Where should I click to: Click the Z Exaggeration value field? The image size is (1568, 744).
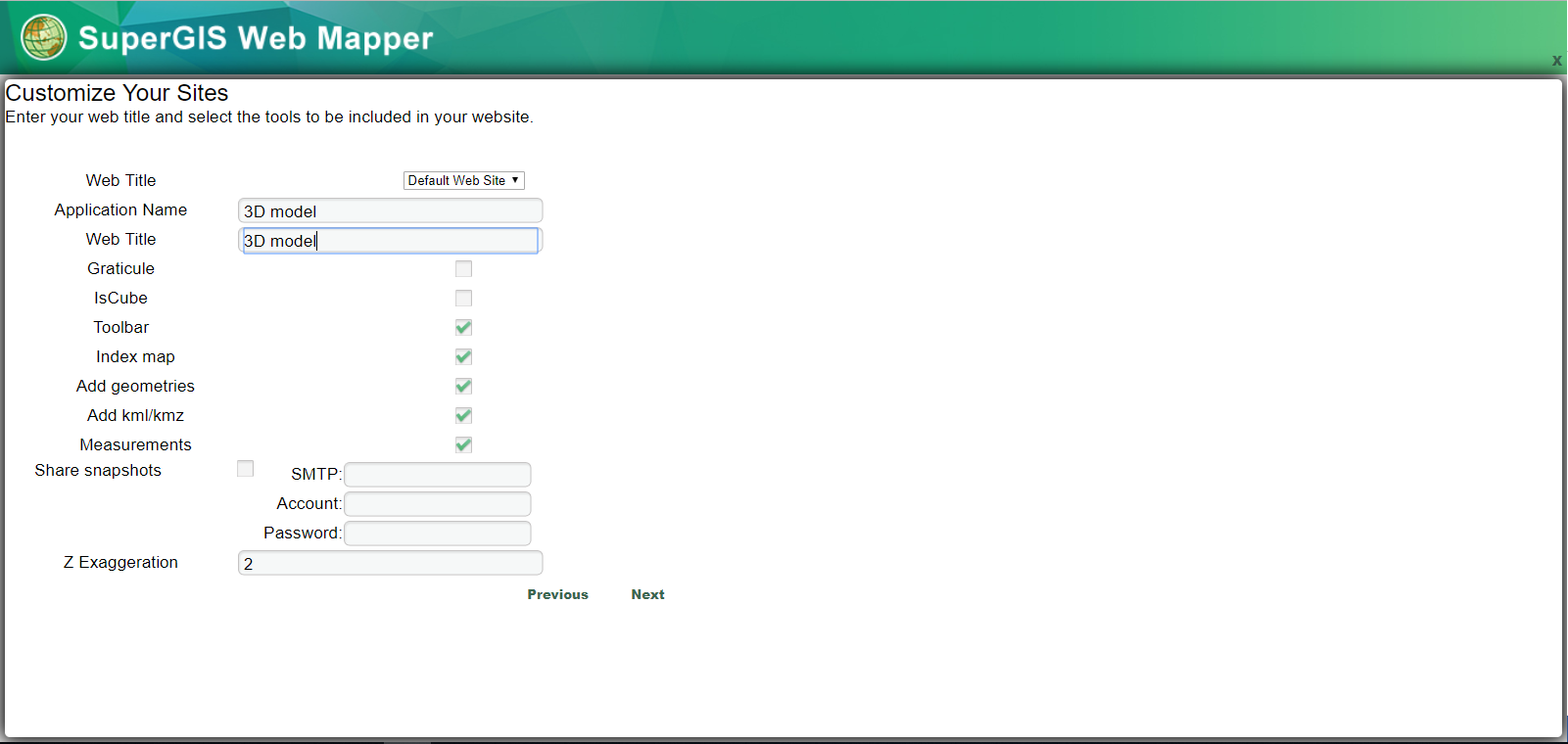tap(390, 563)
